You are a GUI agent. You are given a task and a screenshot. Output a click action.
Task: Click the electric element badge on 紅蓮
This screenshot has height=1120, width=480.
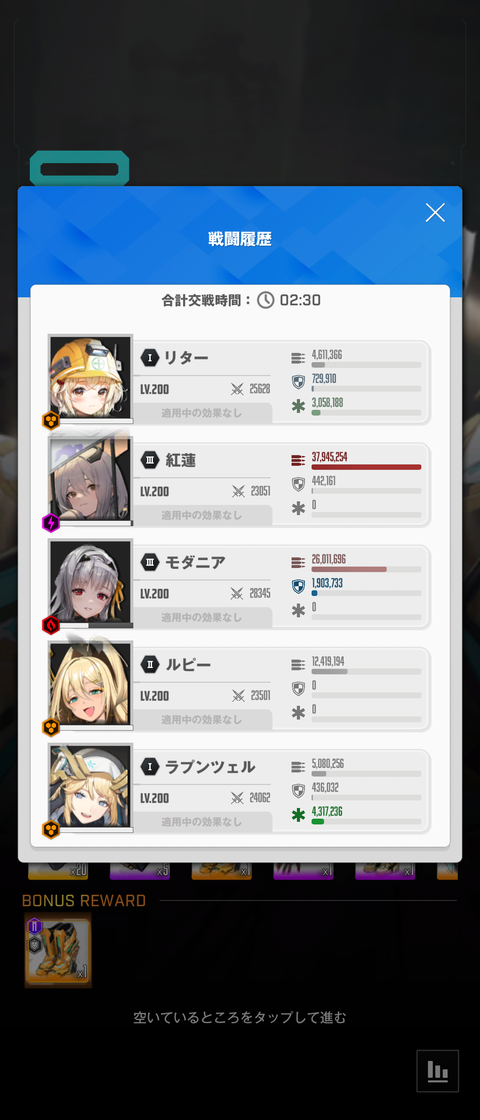tap(51, 523)
